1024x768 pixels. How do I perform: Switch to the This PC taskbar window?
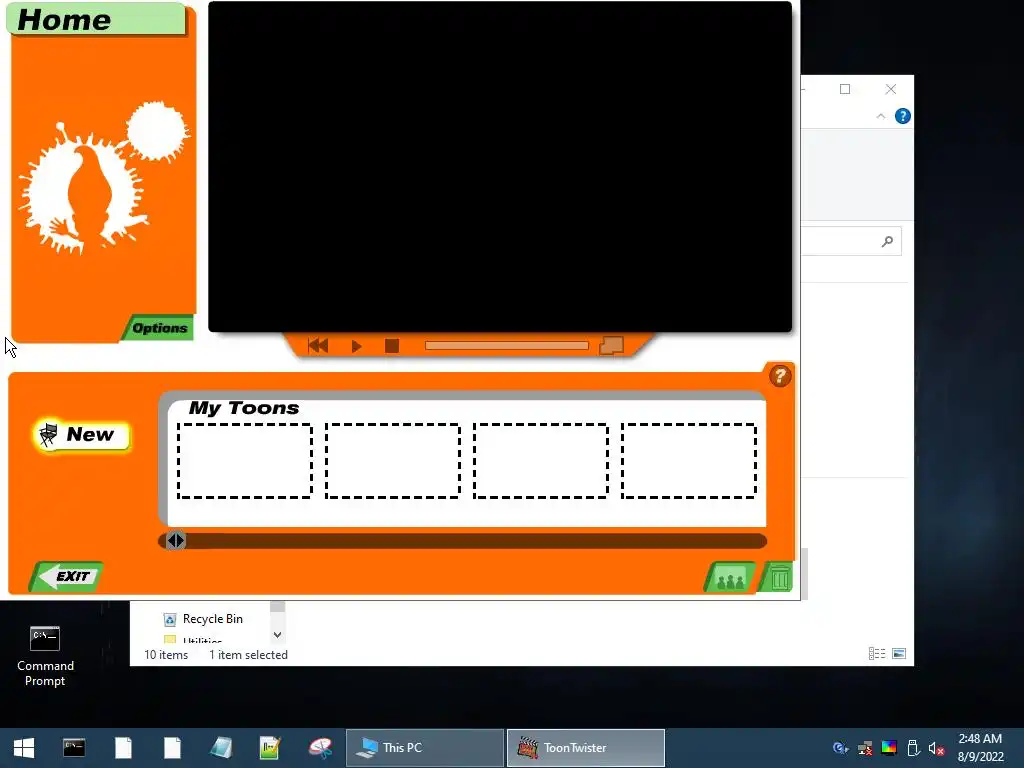pyautogui.click(x=424, y=748)
